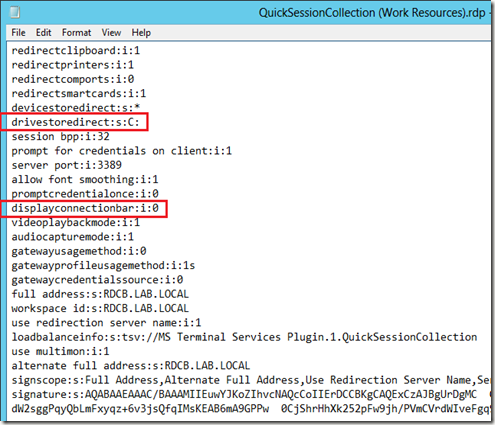Click the line audiocapturemode:i:1
495x425 pixels.
73,237
